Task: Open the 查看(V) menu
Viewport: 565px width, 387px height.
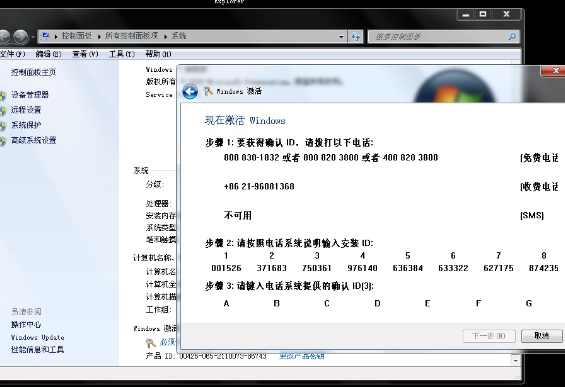Action: click(x=85, y=54)
